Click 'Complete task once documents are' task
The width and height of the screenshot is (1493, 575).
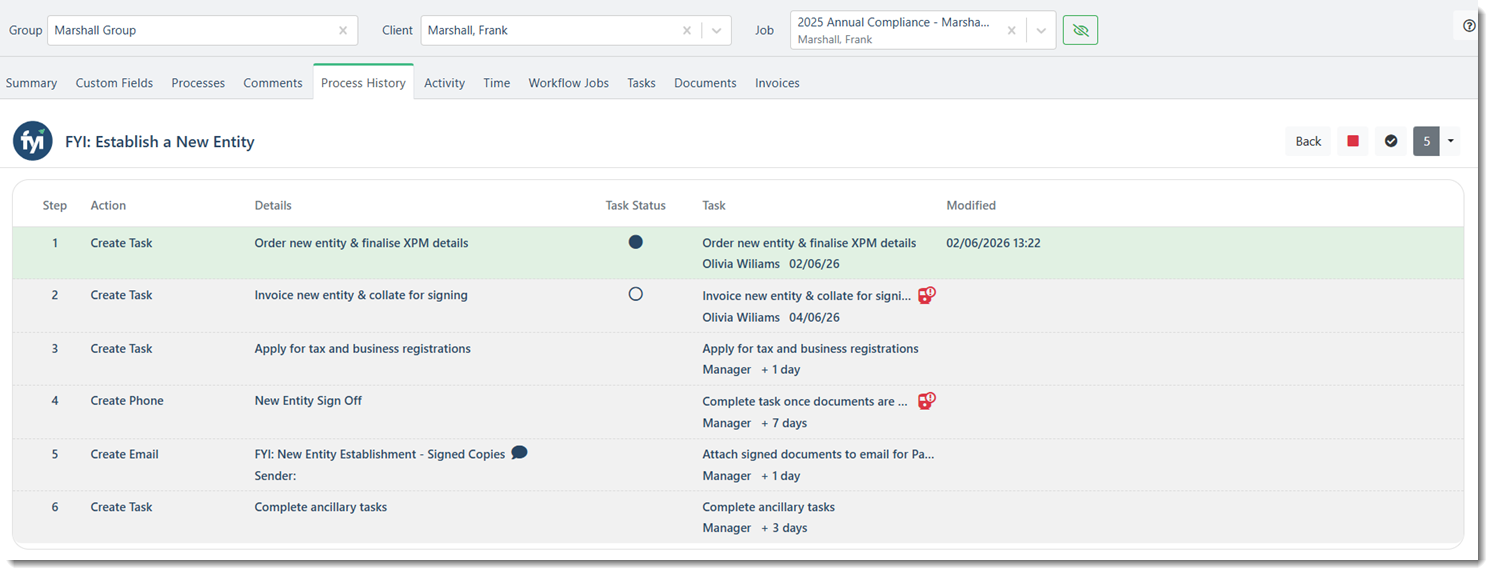(x=805, y=401)
